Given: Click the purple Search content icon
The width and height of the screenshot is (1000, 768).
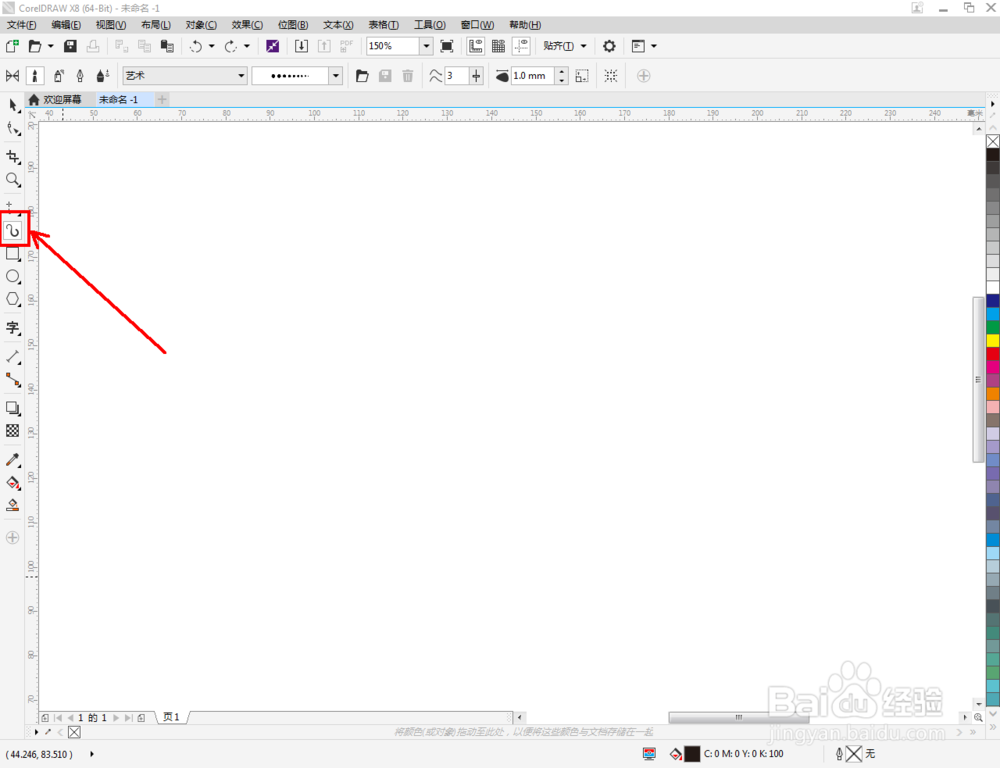Looking at the screenshot, I should (272, 46).
